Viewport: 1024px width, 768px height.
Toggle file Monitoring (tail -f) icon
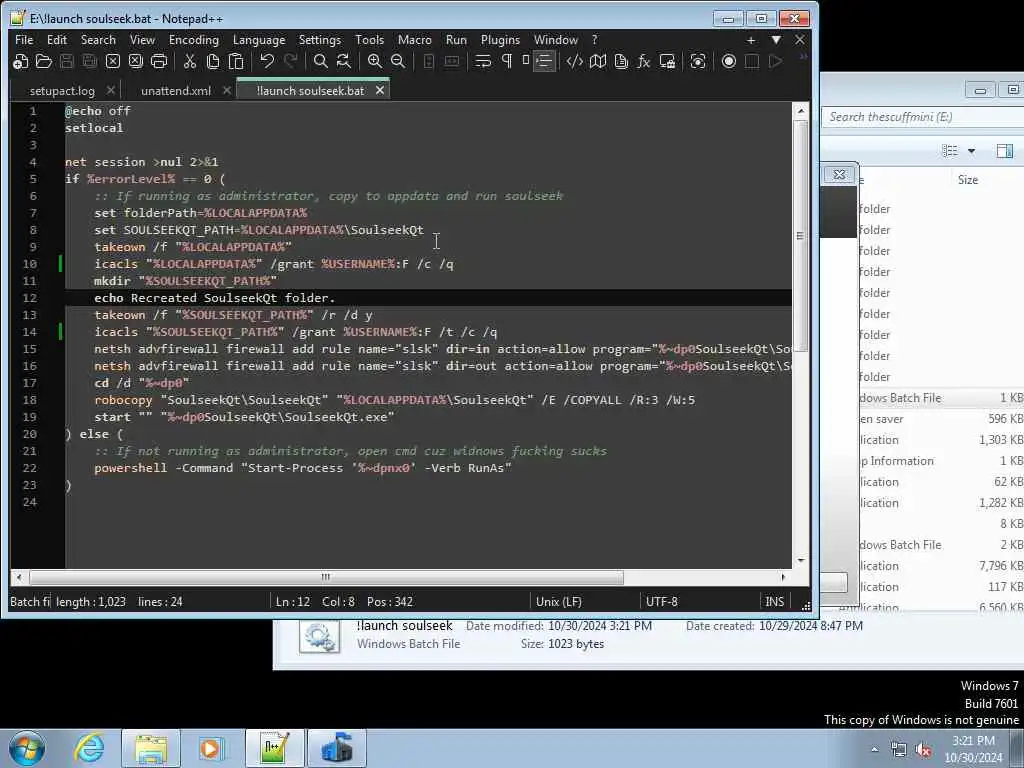(697, 61)
